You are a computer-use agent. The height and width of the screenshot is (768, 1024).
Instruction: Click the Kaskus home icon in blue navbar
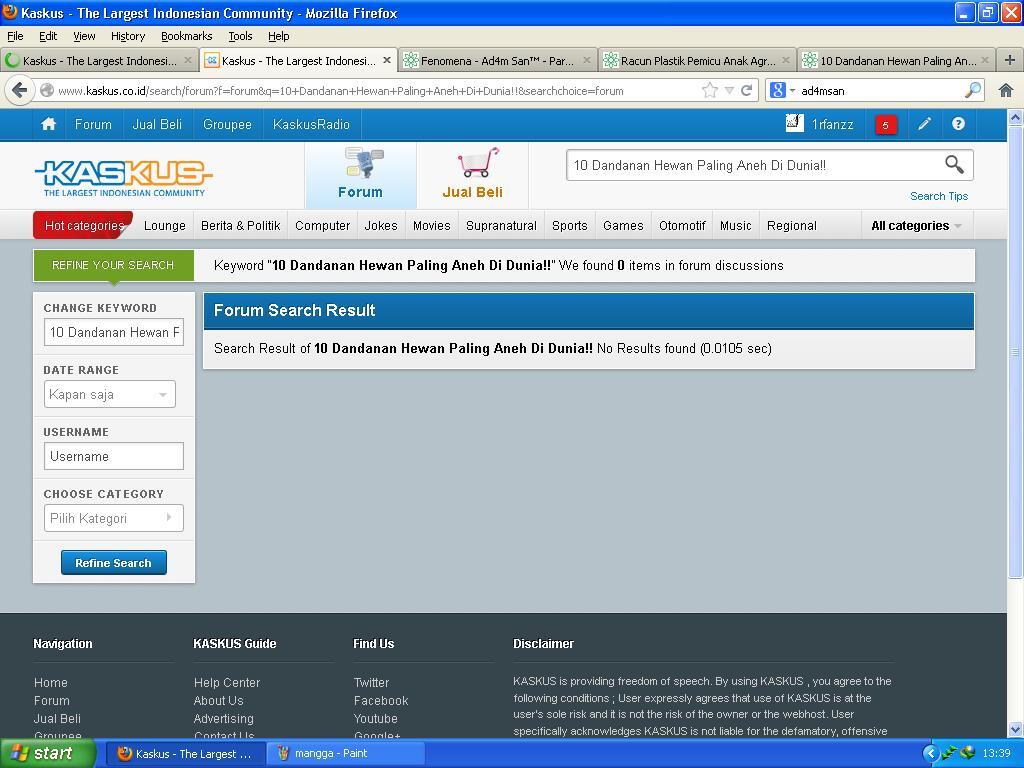tap(48, 124)
